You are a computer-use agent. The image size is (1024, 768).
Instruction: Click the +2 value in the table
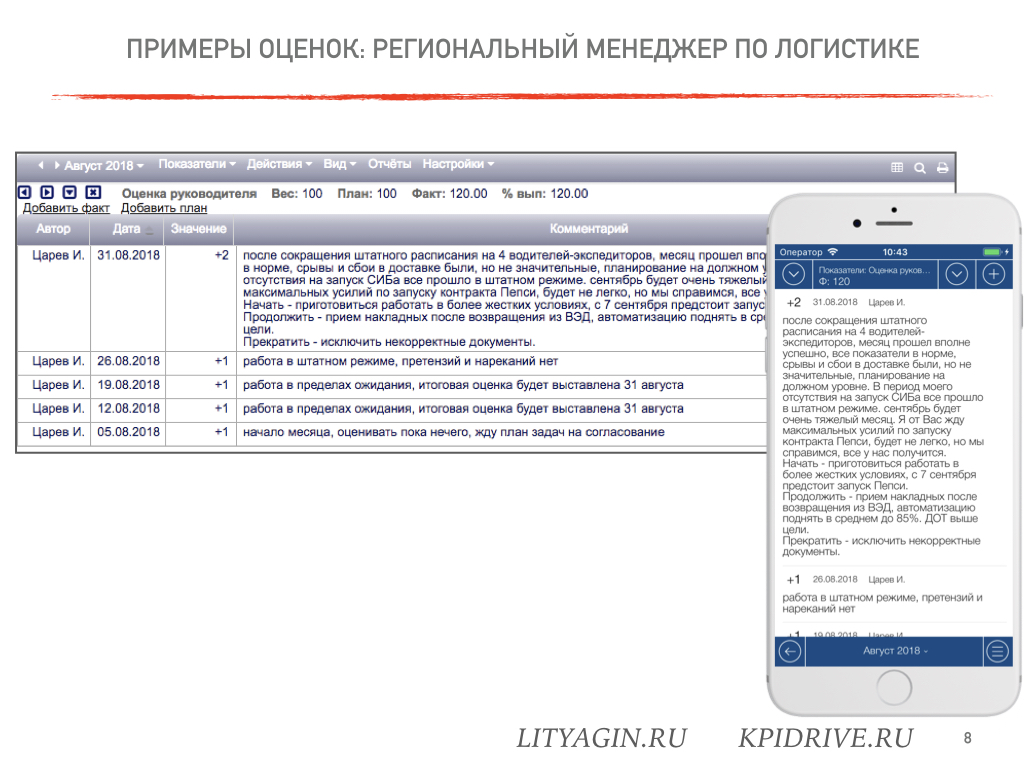[x=221, y=255]
